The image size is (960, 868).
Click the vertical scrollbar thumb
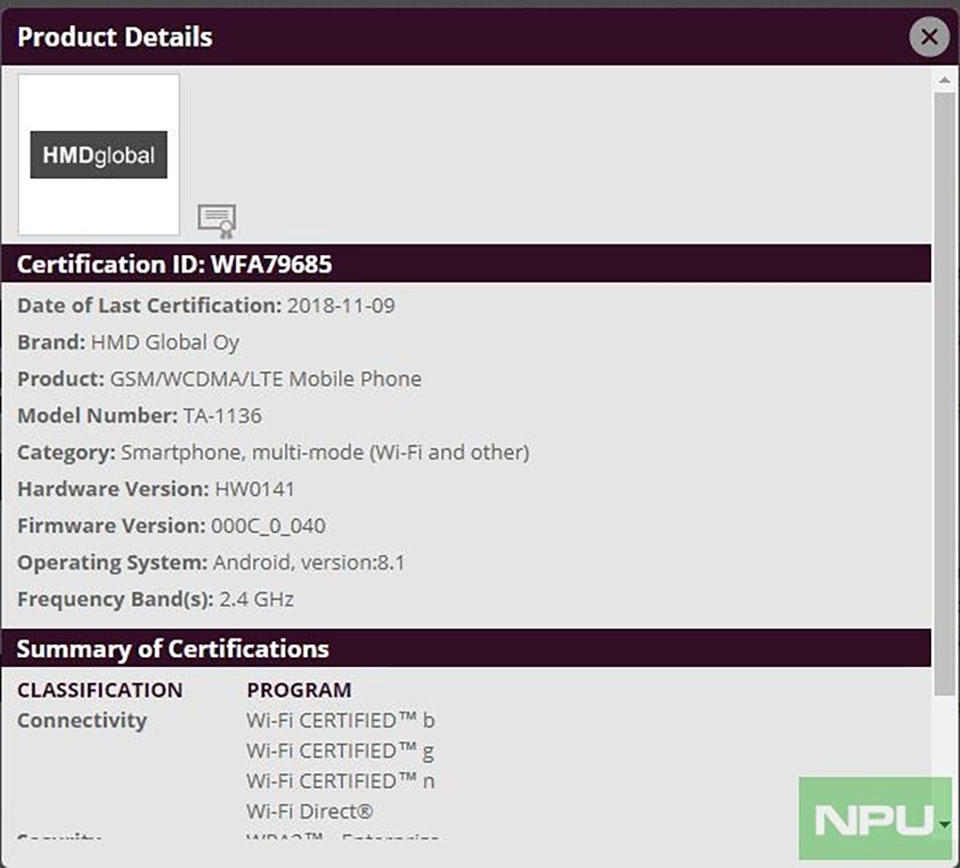click(945, 393)
